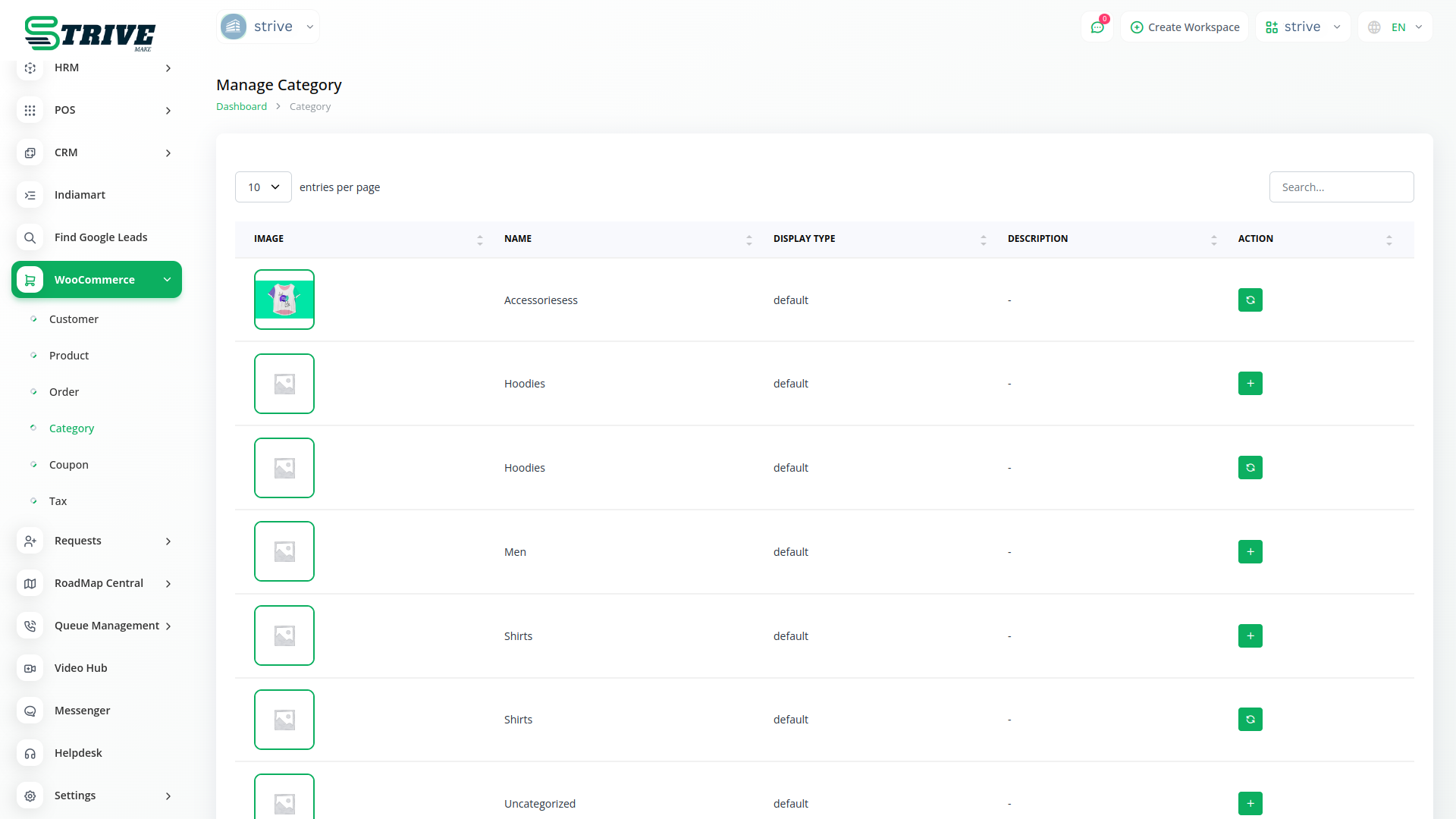Open entries per page dropdown
1456x819 pixels.
point(263,187)
